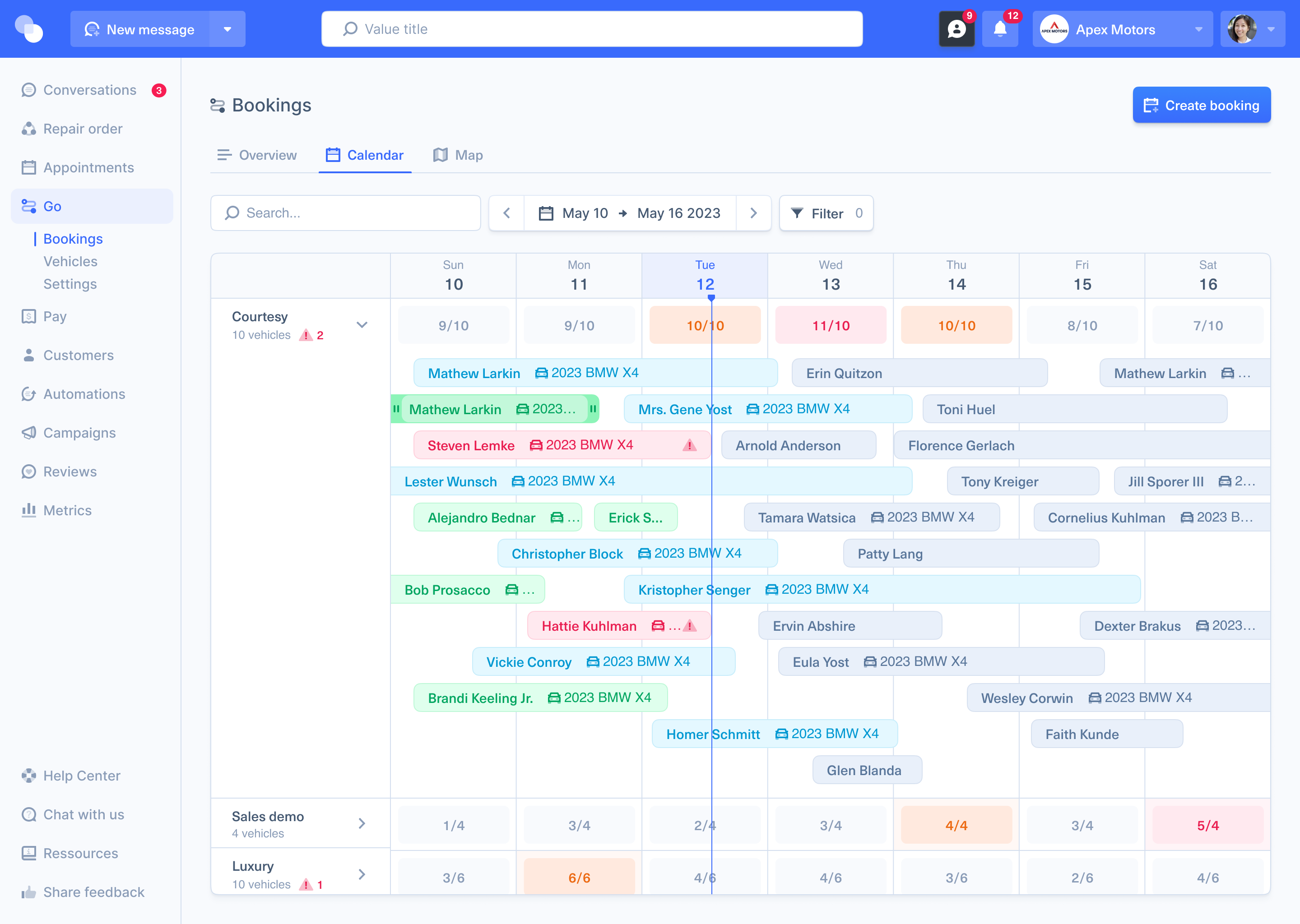The height and width of the screenshot is (924, 1300).
Task: Click the Luxury warning triangle icon
Action: coord(306,885)
